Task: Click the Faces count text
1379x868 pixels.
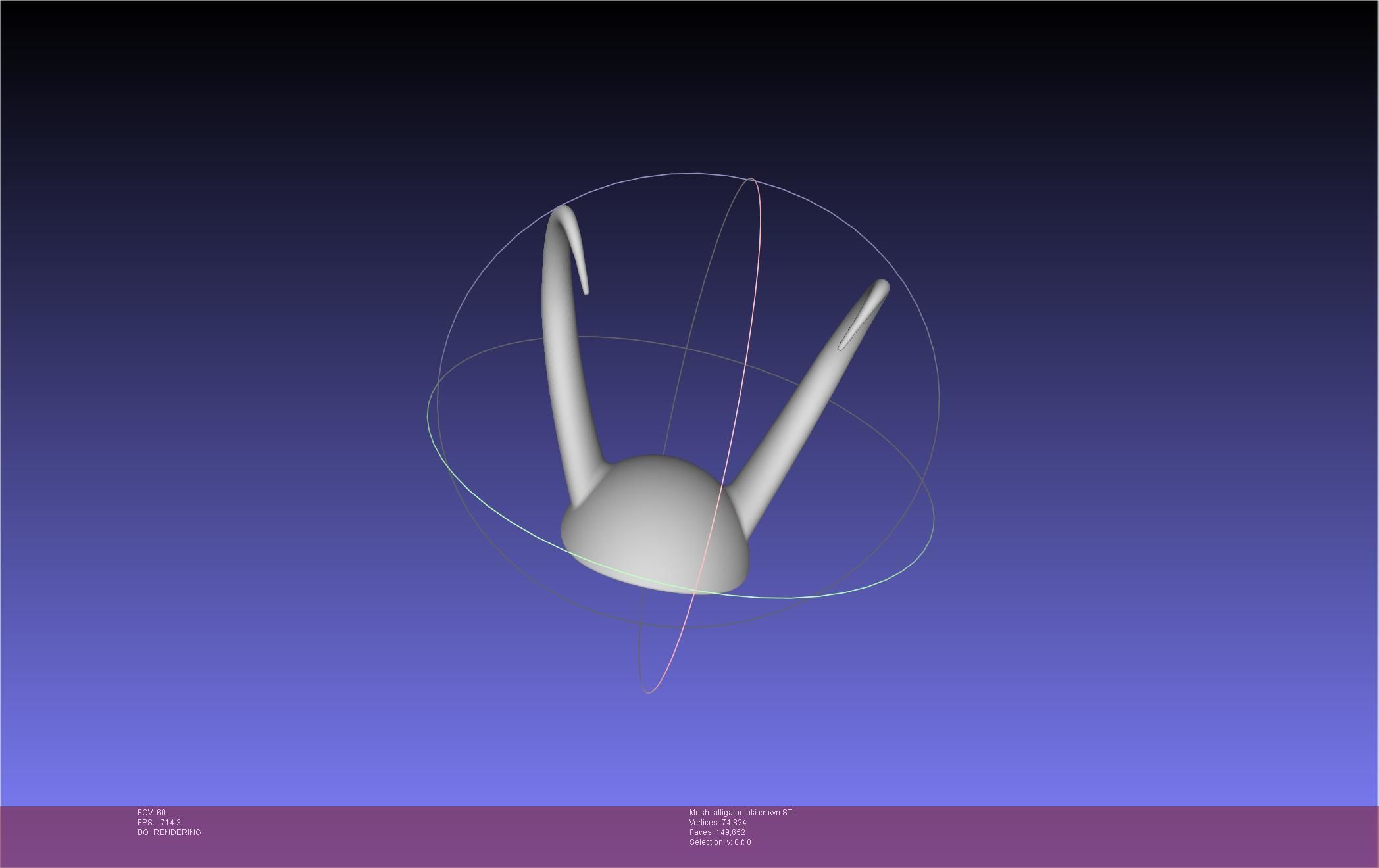Action: 717,832
